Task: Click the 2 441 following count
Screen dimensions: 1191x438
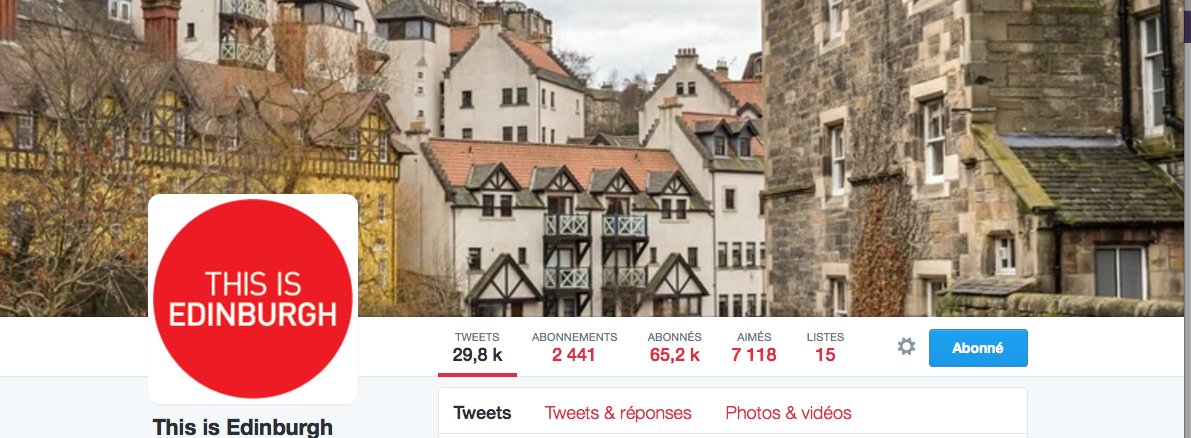Action: click(x=574, y=354)
